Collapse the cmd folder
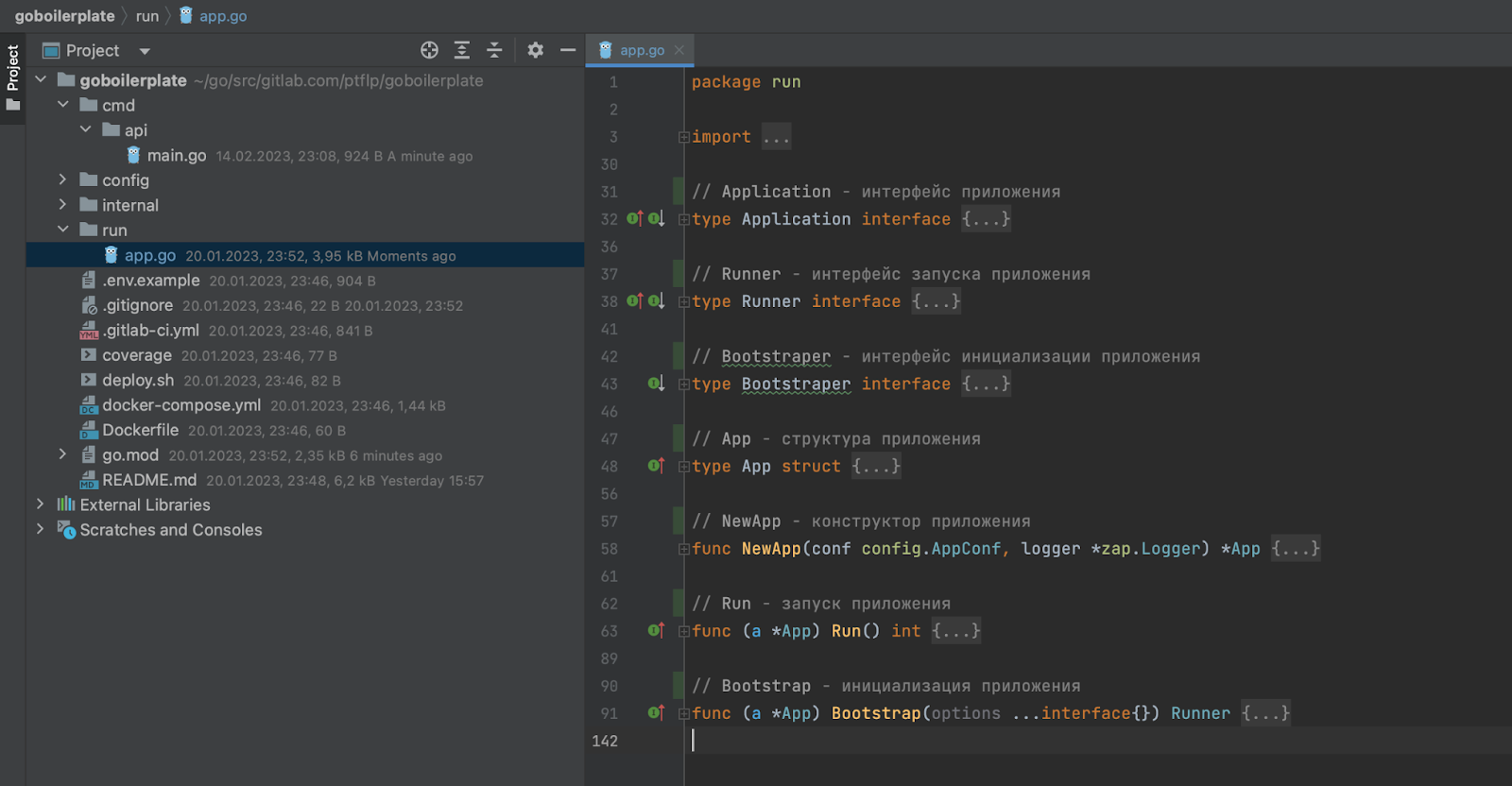The image size is (1512, 786). click(62, 105)
